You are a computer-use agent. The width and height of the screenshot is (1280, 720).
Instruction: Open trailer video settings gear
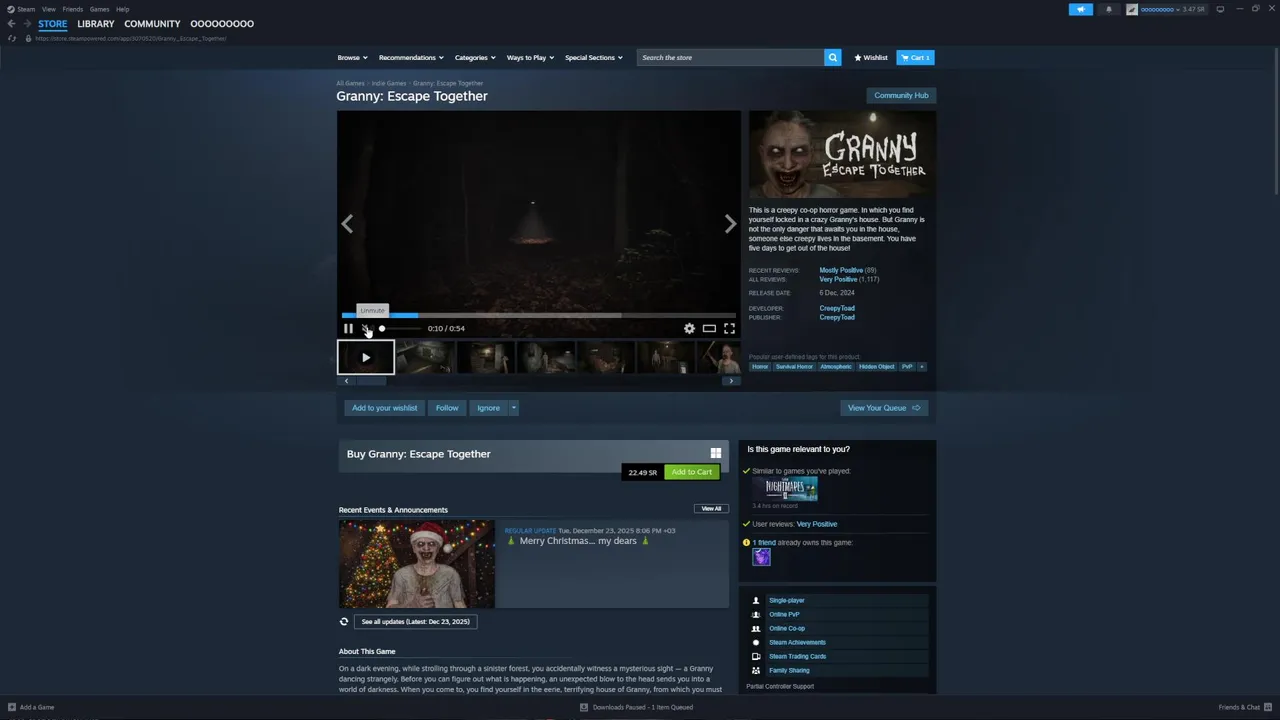689,328
